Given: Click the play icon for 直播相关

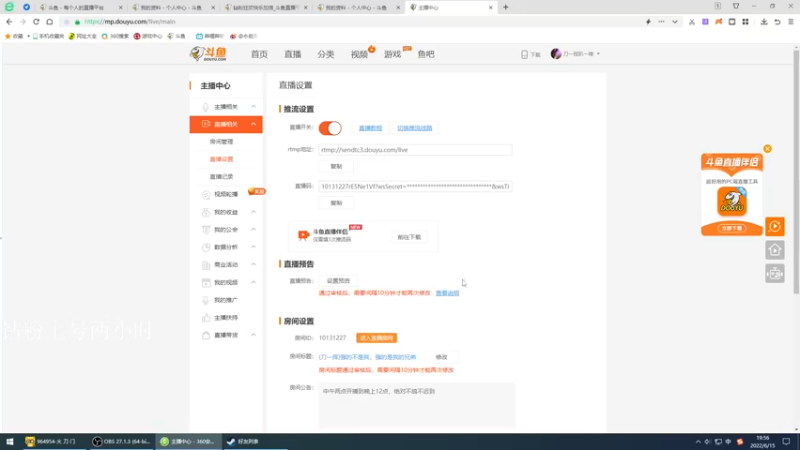Looking at the screenshot, I should [206, 124].
